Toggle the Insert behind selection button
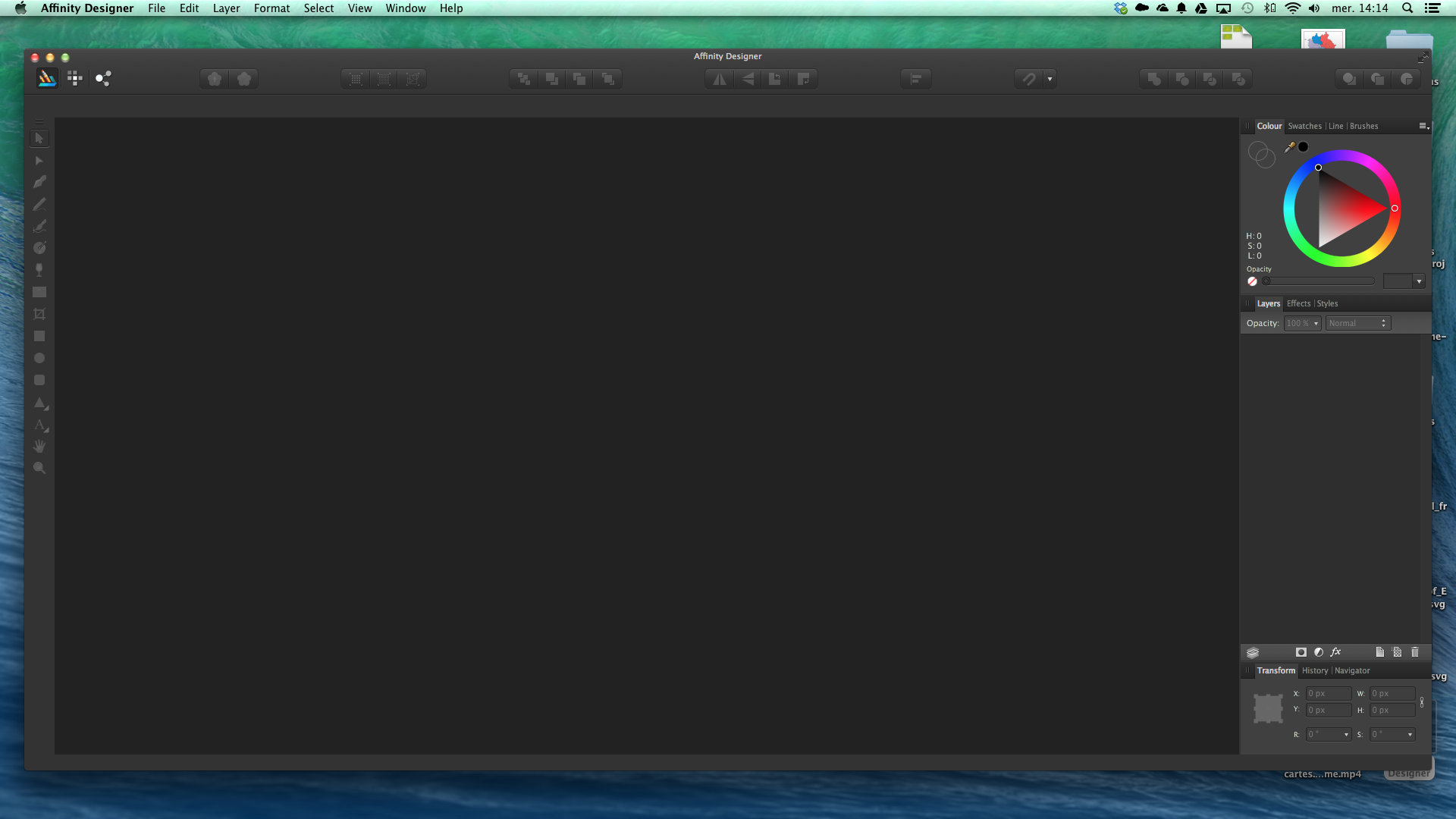 [1349, 79]
